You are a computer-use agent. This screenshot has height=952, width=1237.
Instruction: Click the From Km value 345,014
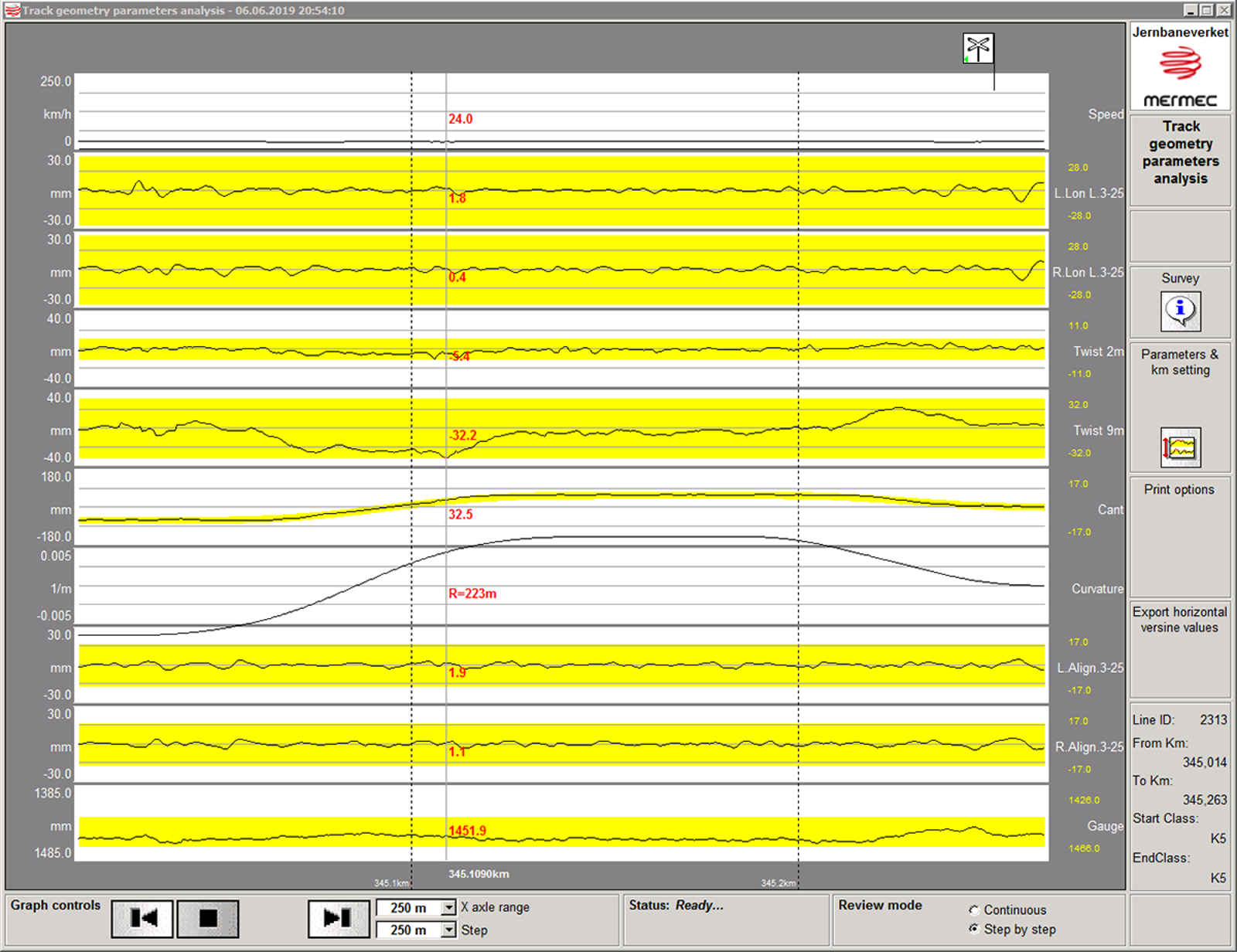(x=1205, y=762)
